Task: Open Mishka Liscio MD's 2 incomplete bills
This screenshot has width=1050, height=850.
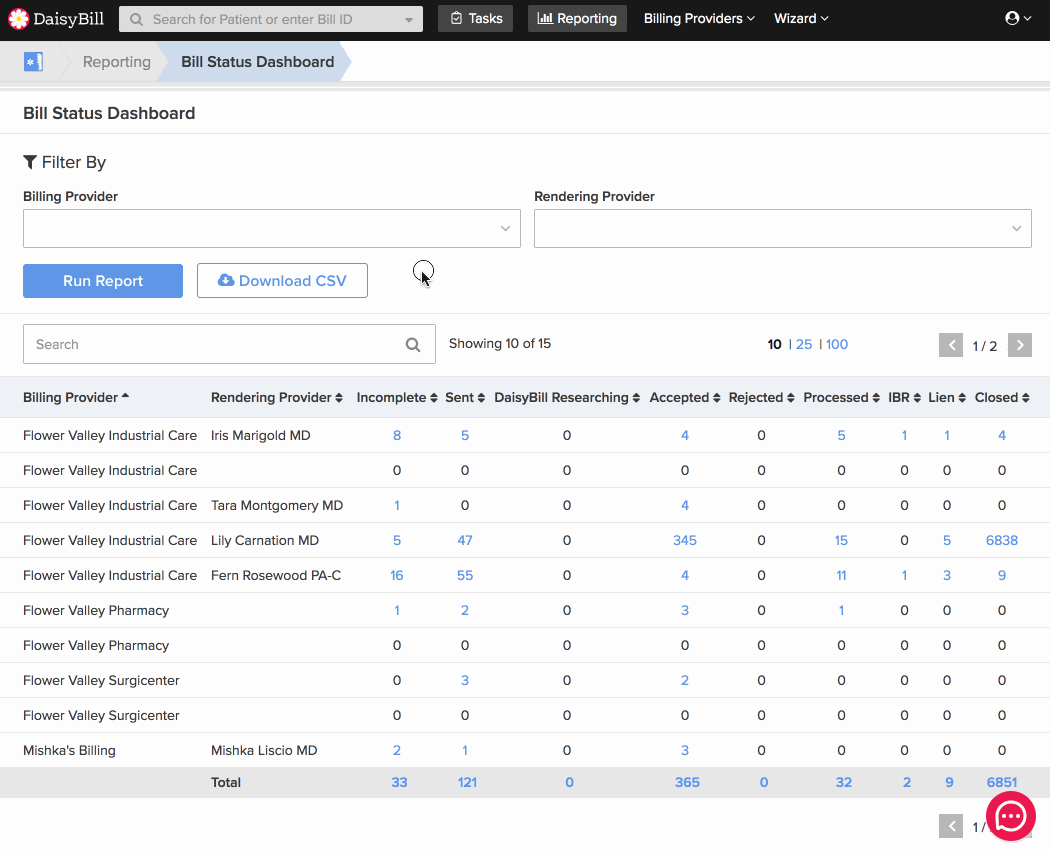Action: 397,750
